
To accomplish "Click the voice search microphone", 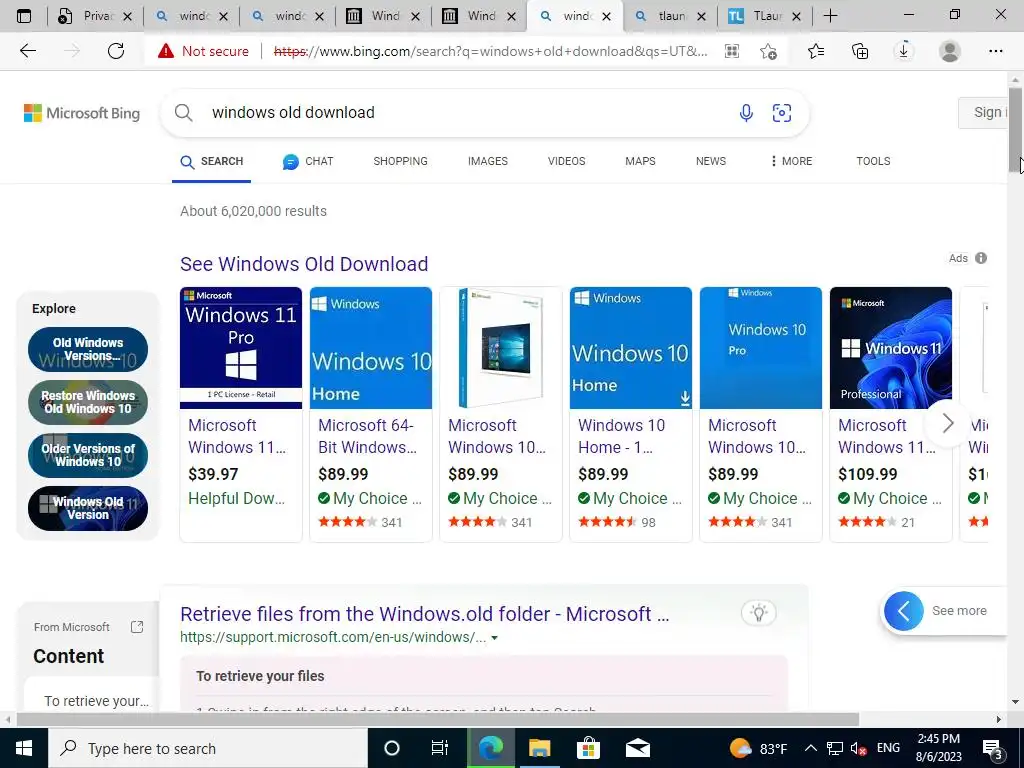I will 746,113.
